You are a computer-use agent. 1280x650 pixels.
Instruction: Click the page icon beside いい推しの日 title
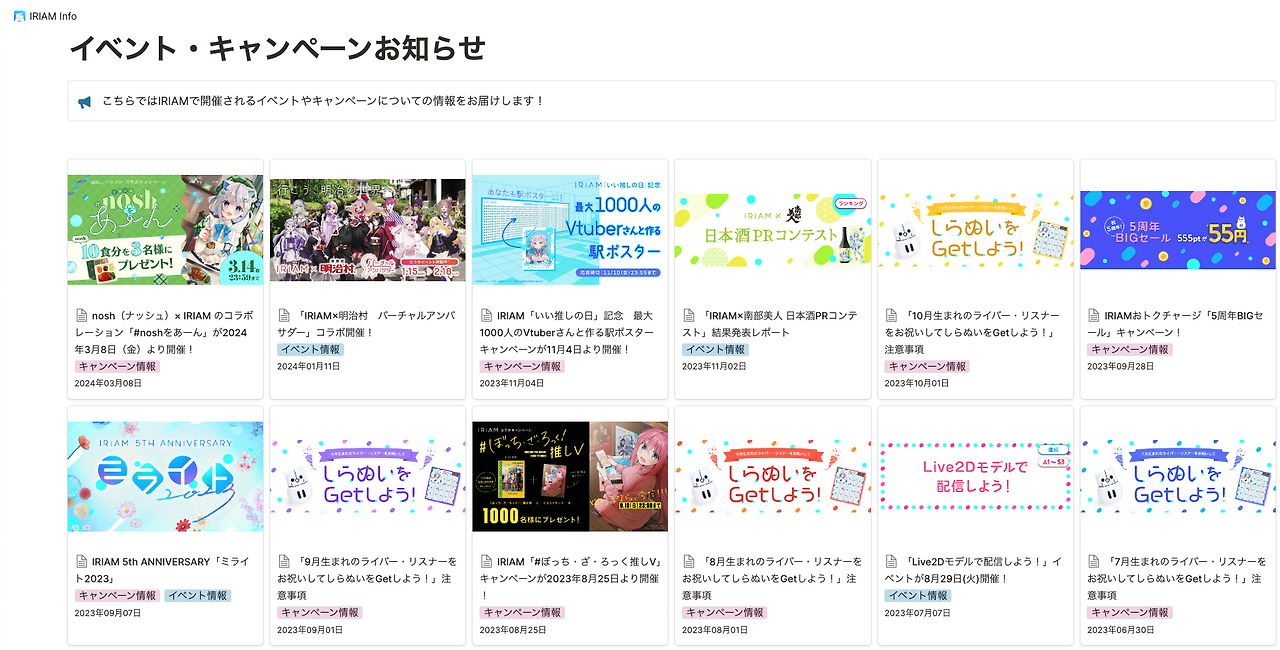click(x=487, y=315)
